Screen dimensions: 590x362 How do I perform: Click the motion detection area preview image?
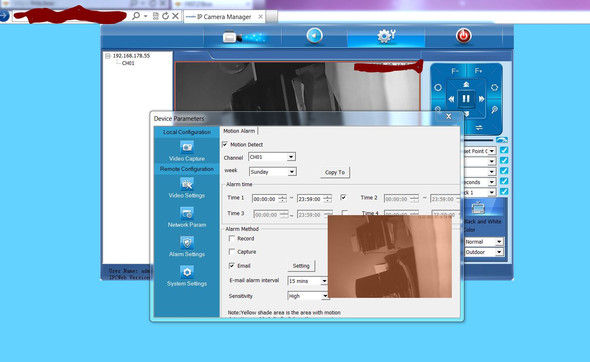pos(389,256)
